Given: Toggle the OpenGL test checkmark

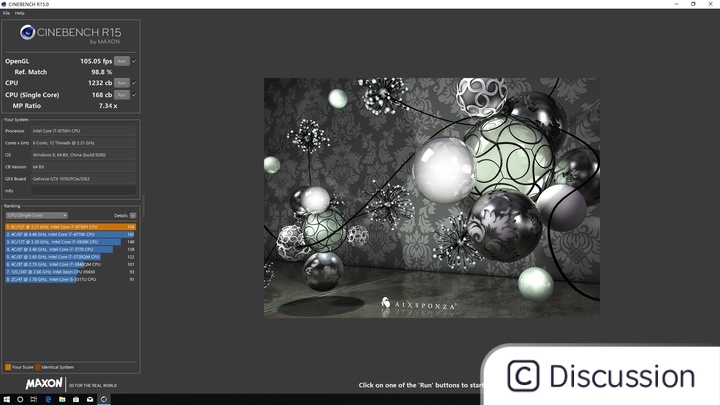Looking at the screenshot, I should pyautogui.click(x=134, y=61).
